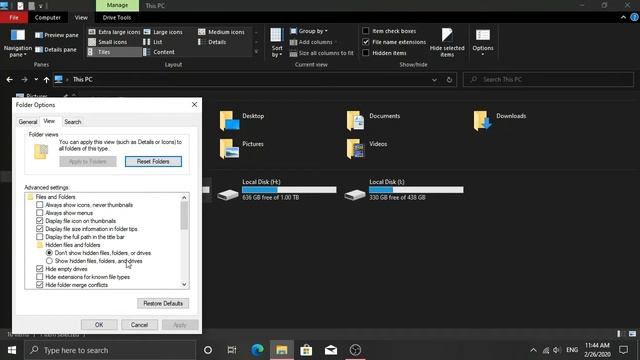Image resolution: width=640 pixels, height=360 pixels.
Task: Check Display the full path in title bar
Action: [40, 237]
